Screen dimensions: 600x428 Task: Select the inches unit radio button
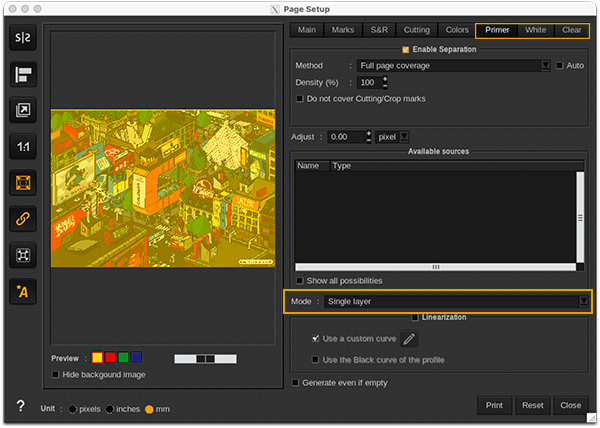pos(108,409)
